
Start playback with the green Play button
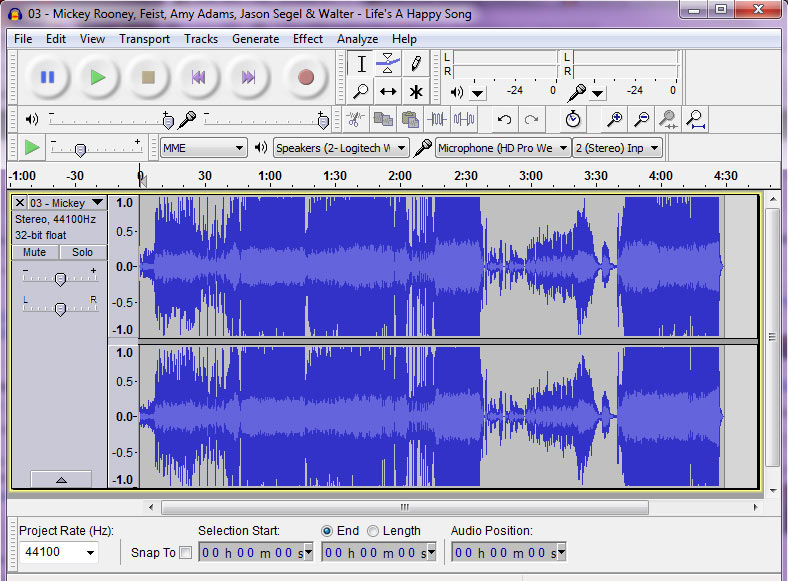coord(97,77)
